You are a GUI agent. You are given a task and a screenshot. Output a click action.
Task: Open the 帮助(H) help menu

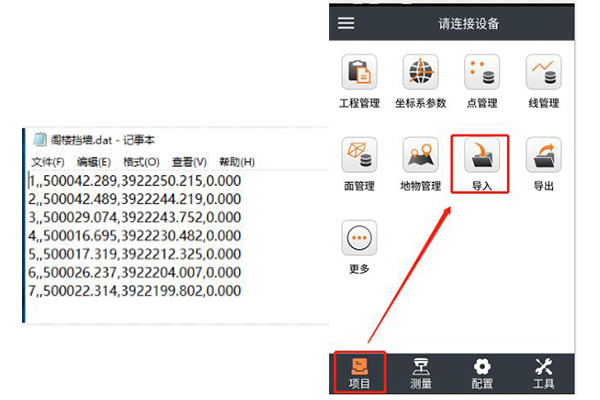(236, 162)
